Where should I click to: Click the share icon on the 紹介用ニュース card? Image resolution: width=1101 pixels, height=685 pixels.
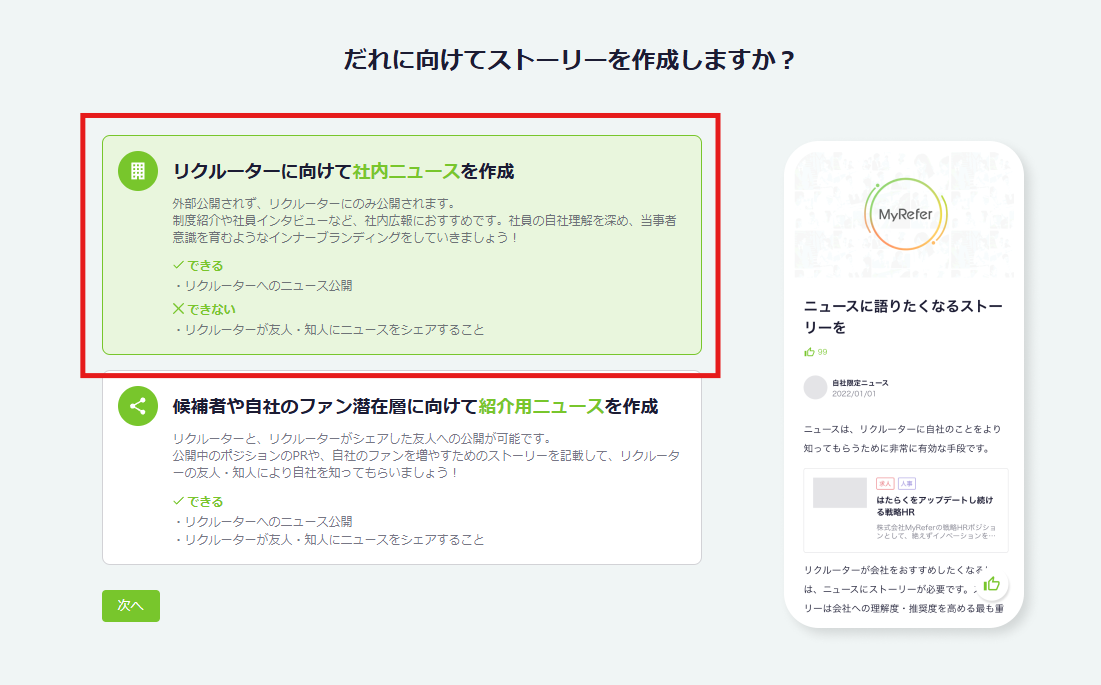(x=138, y=406)
